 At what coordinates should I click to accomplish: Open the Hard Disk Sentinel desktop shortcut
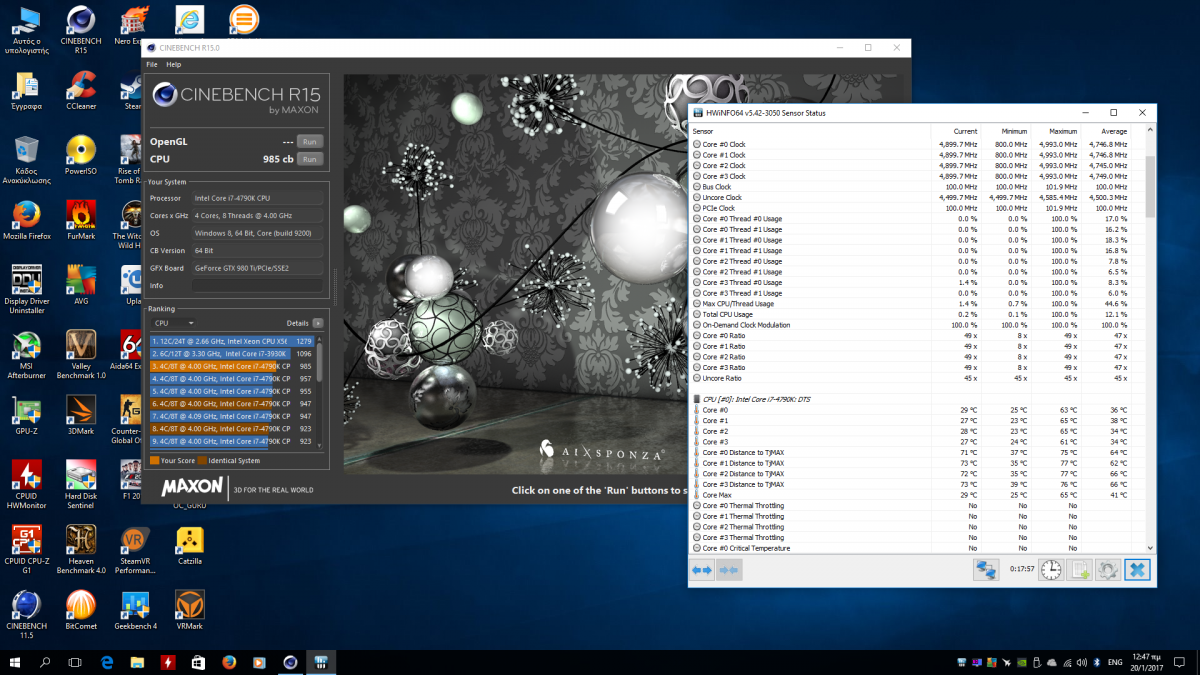pyautogui.click(x=80, y=485)
